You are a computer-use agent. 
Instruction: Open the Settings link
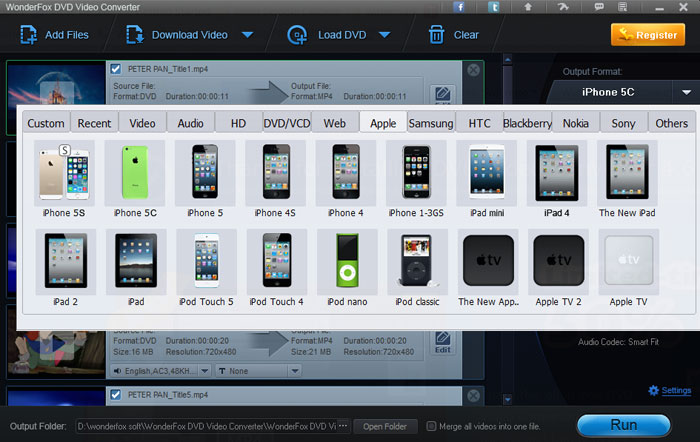[676, 391]
